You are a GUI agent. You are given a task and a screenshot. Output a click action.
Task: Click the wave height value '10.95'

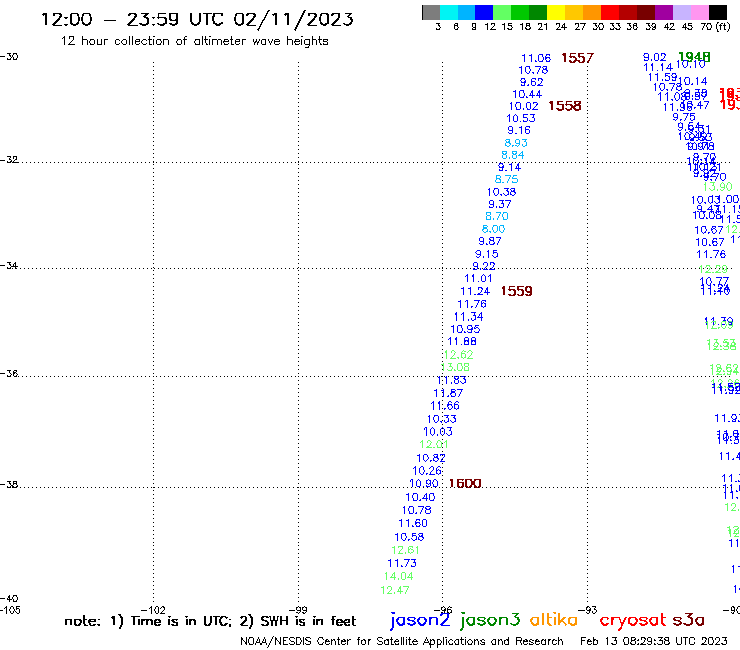(x=465, y=329)
